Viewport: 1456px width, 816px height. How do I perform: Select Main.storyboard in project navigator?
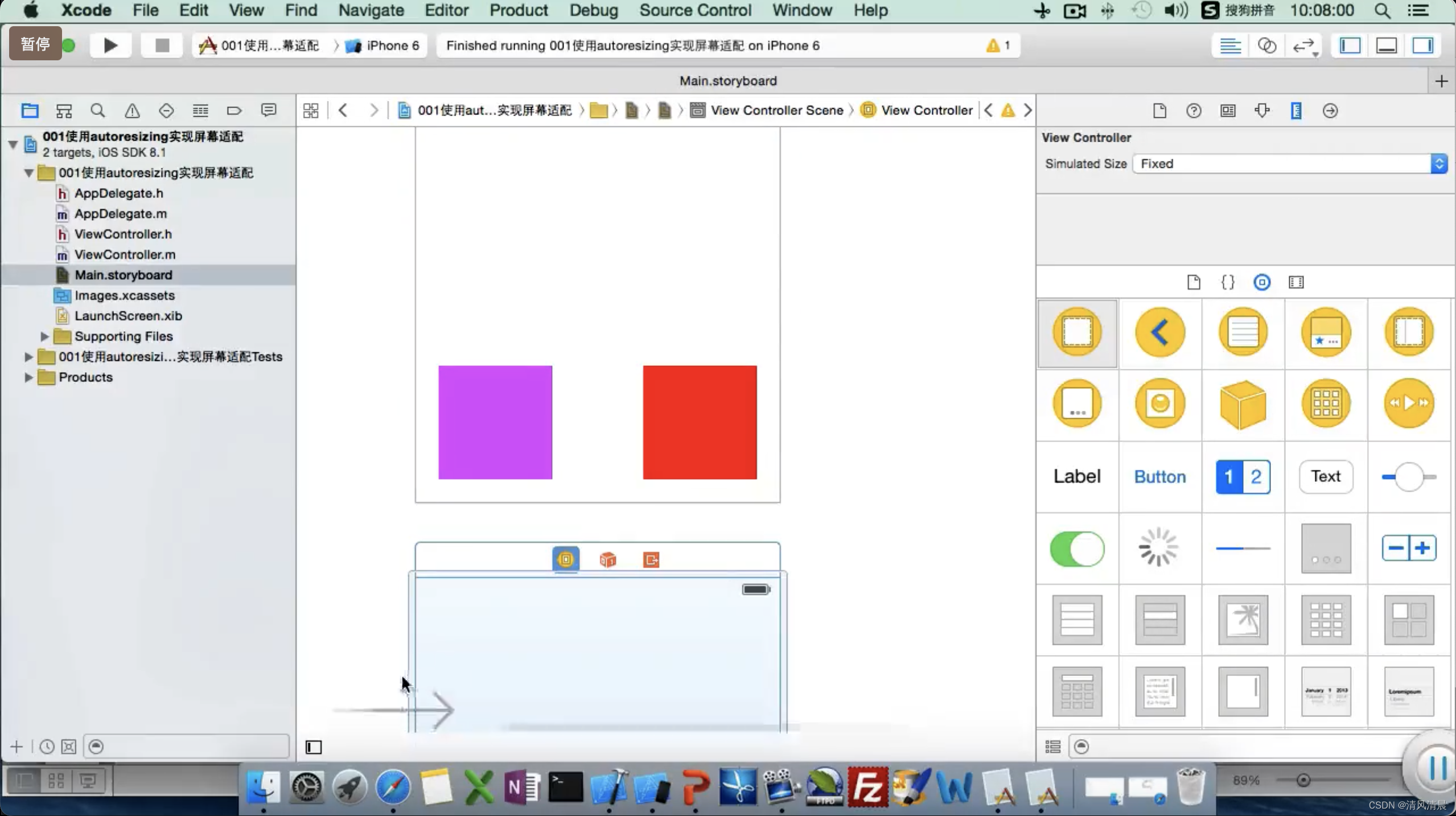123,274
